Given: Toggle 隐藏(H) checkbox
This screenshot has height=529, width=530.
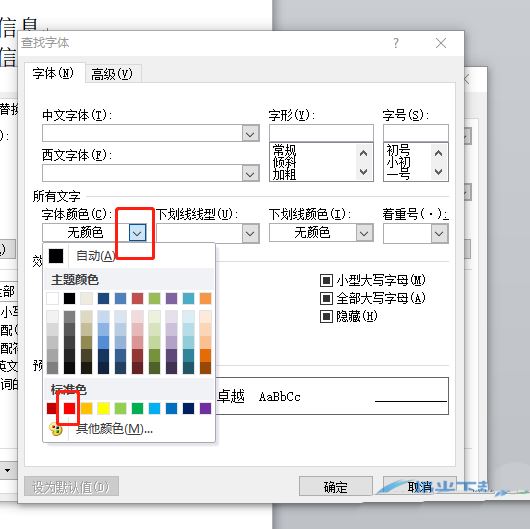Looking at the screenshot, I should coord(326,316).
